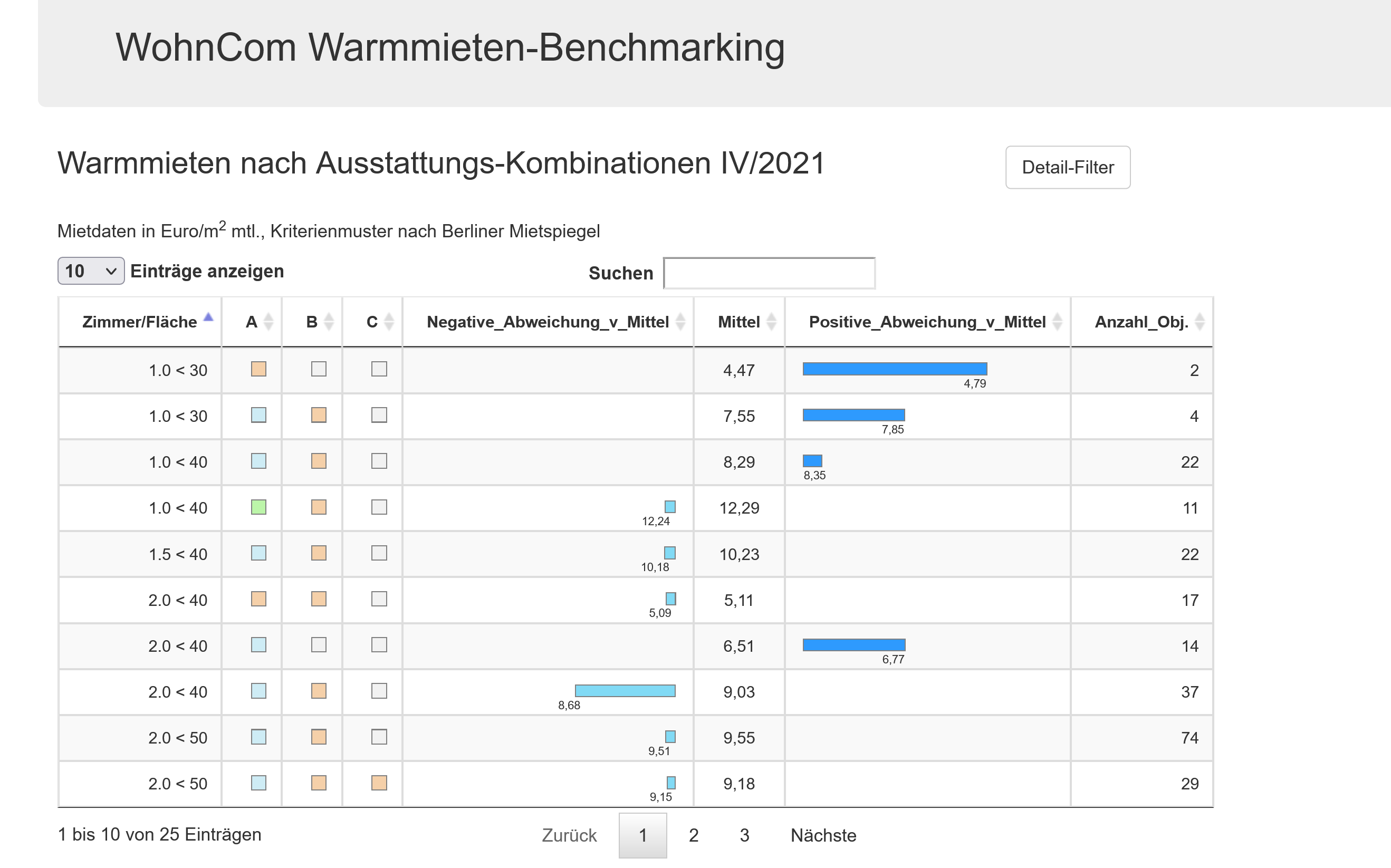Select the negative deviation marker labeled 9,51

(x=670, y=737)
